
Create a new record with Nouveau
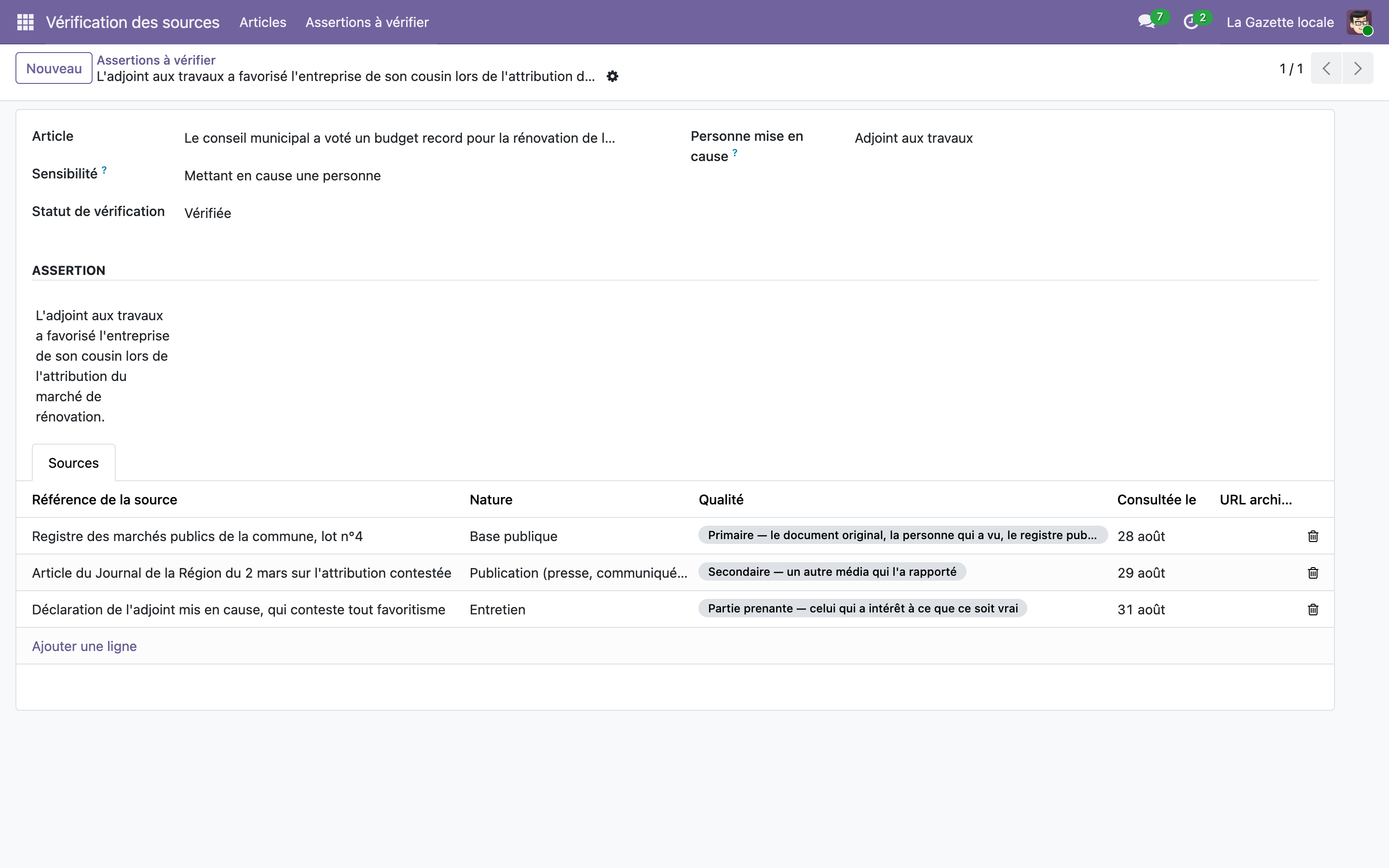tap(54, 68)
